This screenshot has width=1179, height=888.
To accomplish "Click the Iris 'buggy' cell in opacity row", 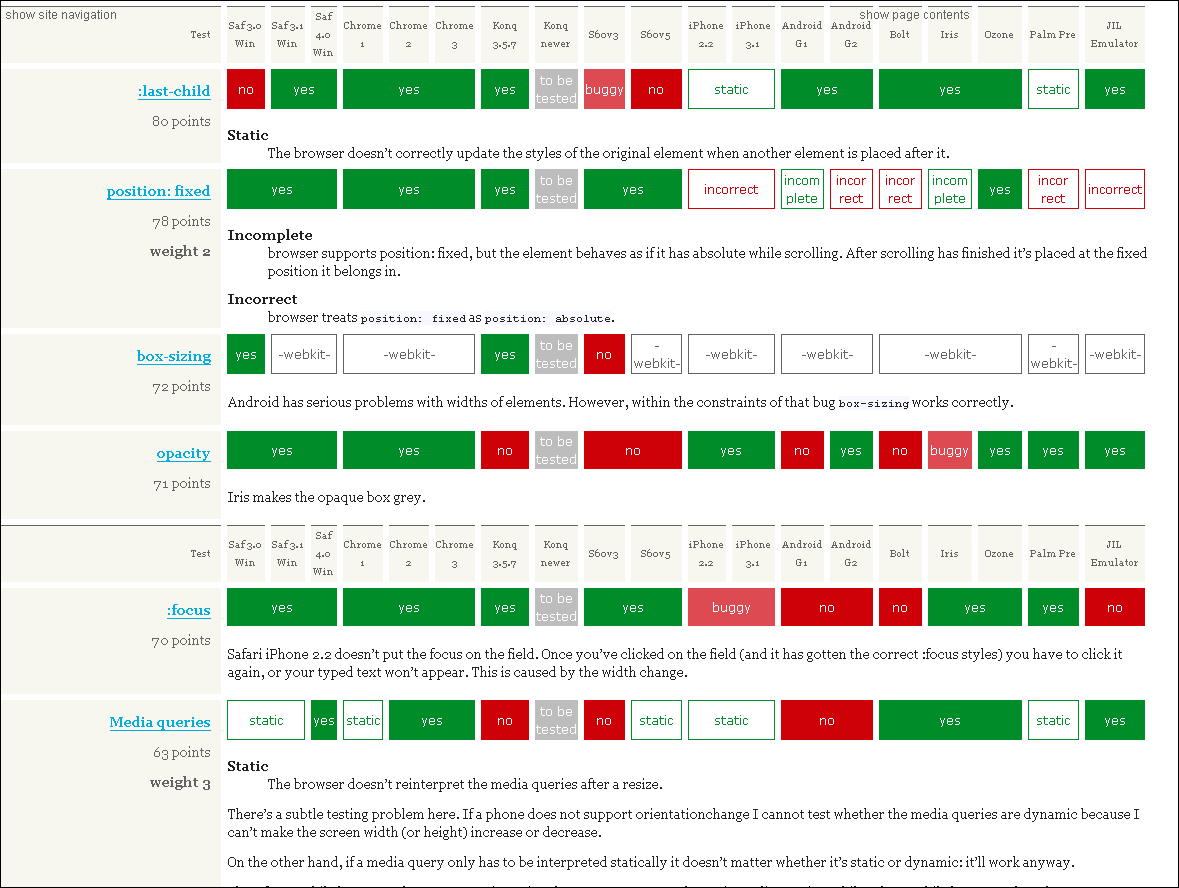I will click(x=950, y=450).
